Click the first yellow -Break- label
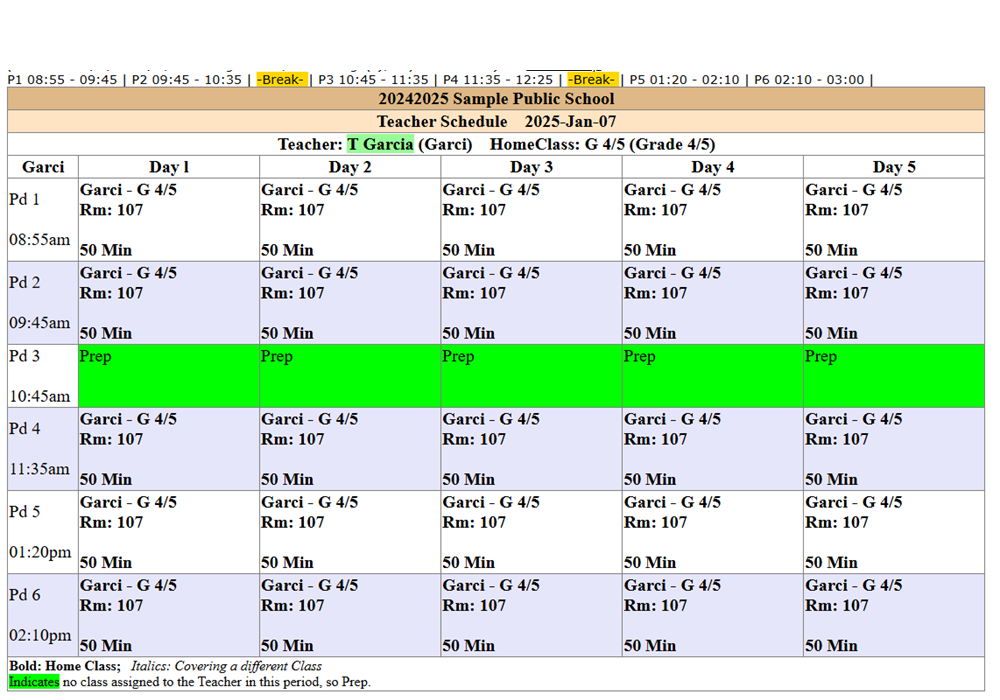 pos(281,79)
